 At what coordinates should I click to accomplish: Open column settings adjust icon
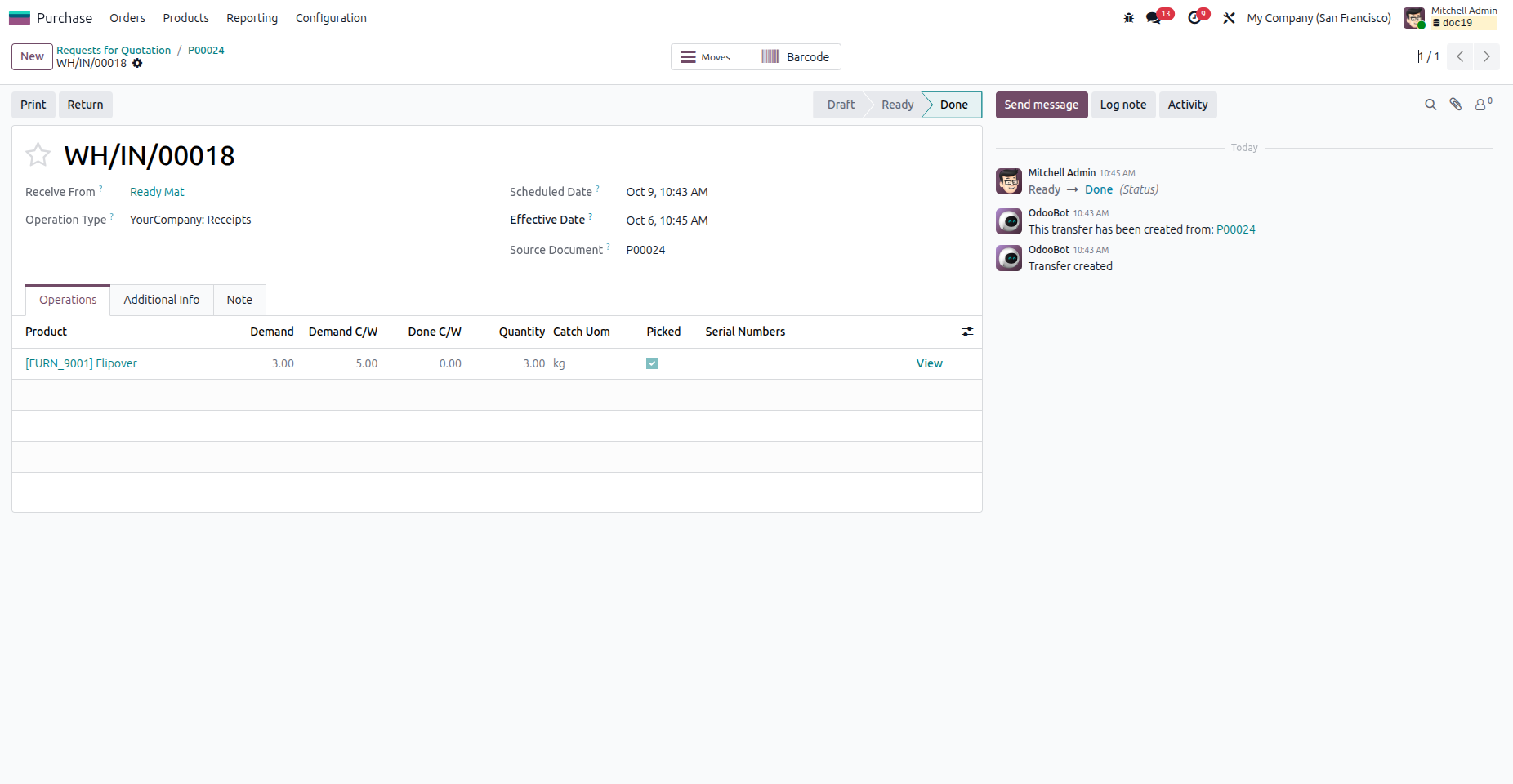click(x=967, y=332)
